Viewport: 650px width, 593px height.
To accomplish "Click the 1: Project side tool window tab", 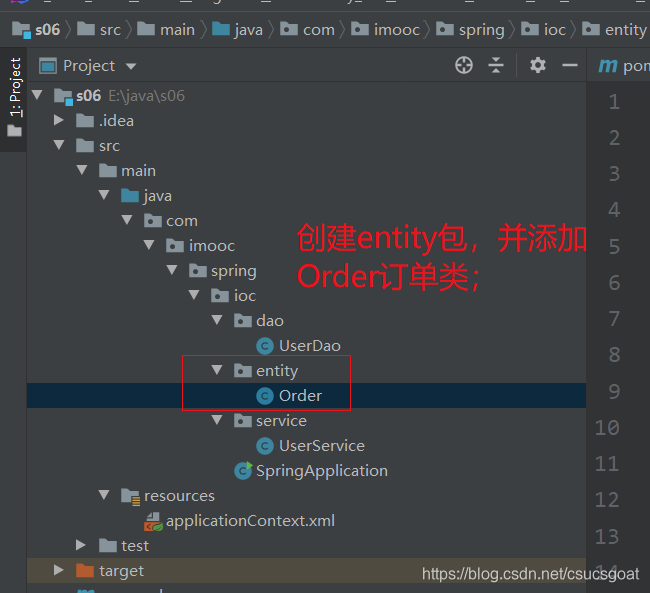I will [15, 97].
